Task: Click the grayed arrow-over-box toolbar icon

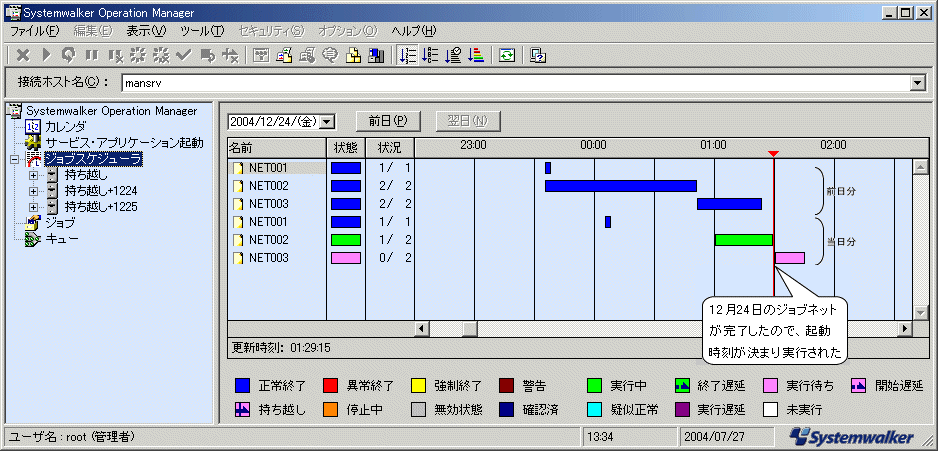Action: [207, 56]
